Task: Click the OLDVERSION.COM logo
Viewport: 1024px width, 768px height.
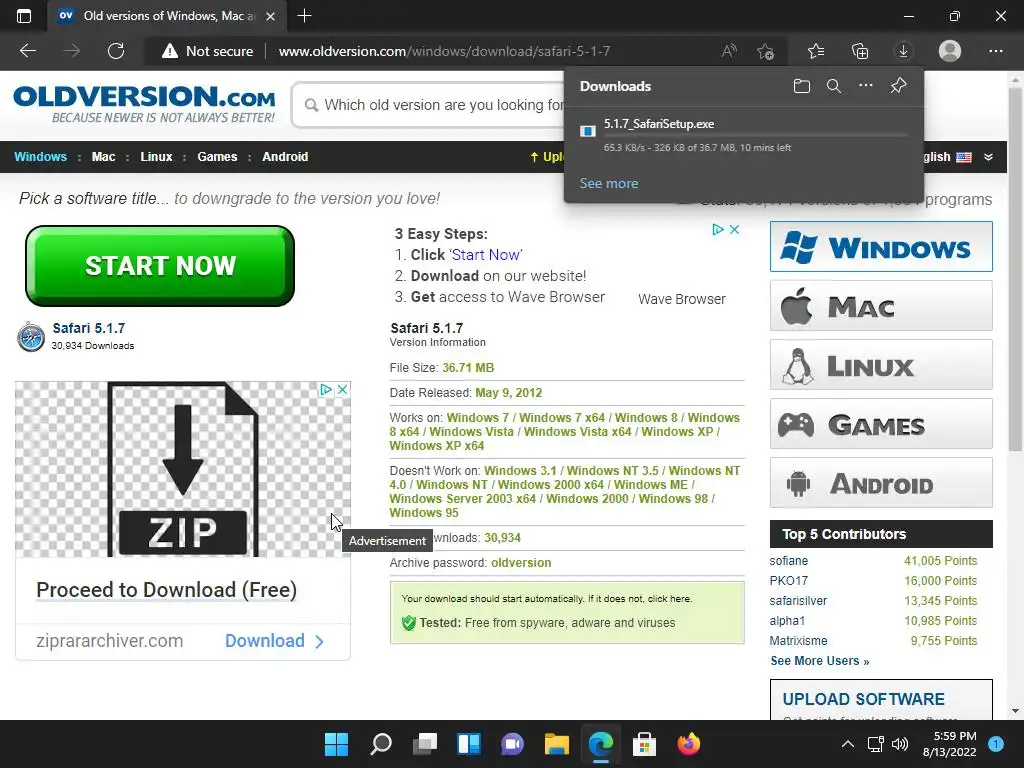Action: pyautogui.click(x=144, y=104)
